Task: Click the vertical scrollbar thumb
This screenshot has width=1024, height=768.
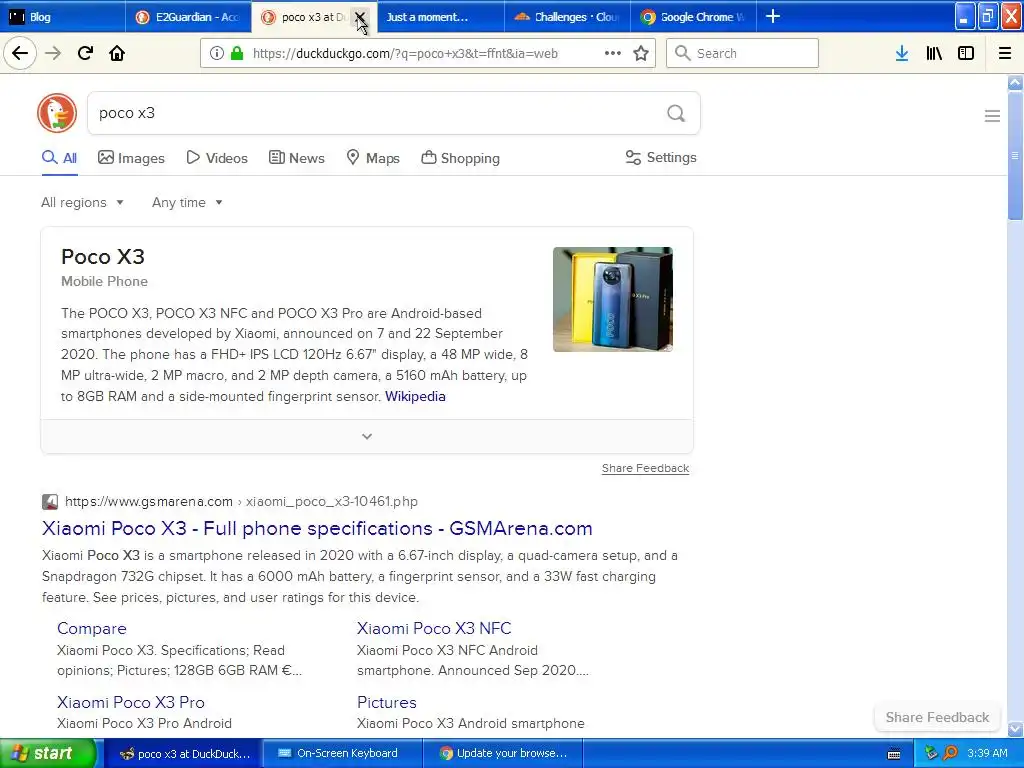Action: click(1015, 155)
